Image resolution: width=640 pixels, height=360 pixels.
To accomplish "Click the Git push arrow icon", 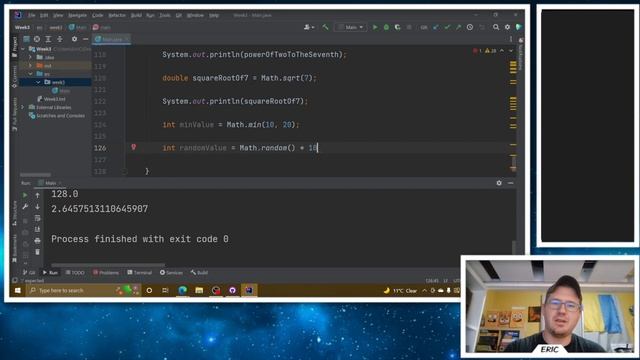I will (458, 27).
